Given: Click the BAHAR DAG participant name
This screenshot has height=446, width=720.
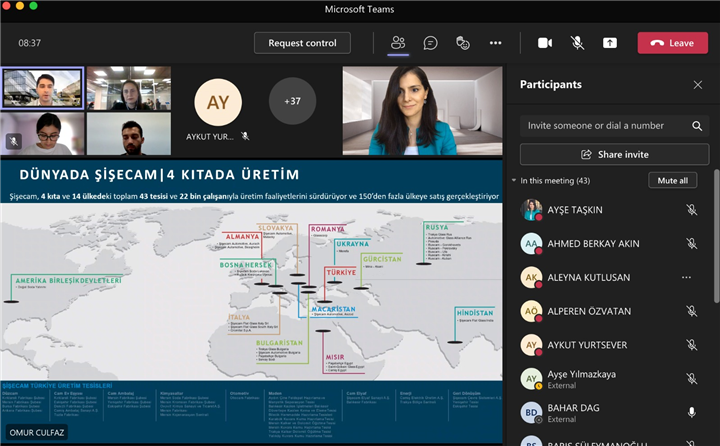Looking at the screenshot, I should (573, 408).
